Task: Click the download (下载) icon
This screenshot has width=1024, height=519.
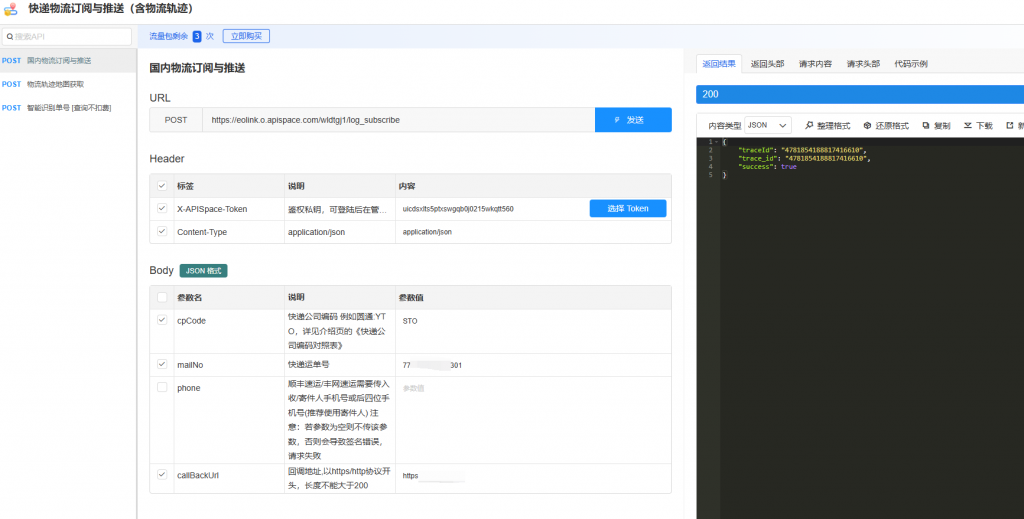Action: pos(968,125)
